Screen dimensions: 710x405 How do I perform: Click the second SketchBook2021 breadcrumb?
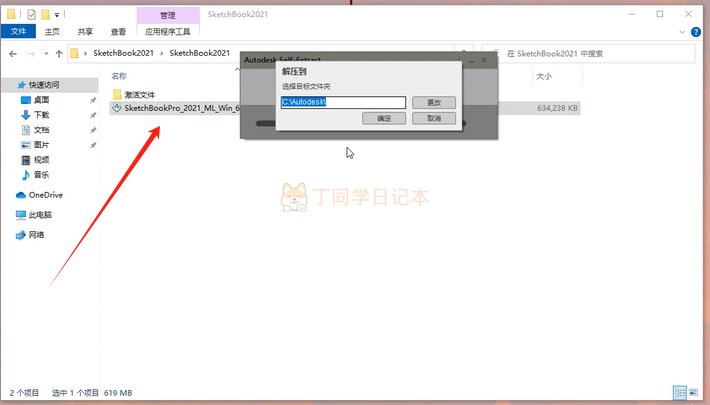pos(200,53)
